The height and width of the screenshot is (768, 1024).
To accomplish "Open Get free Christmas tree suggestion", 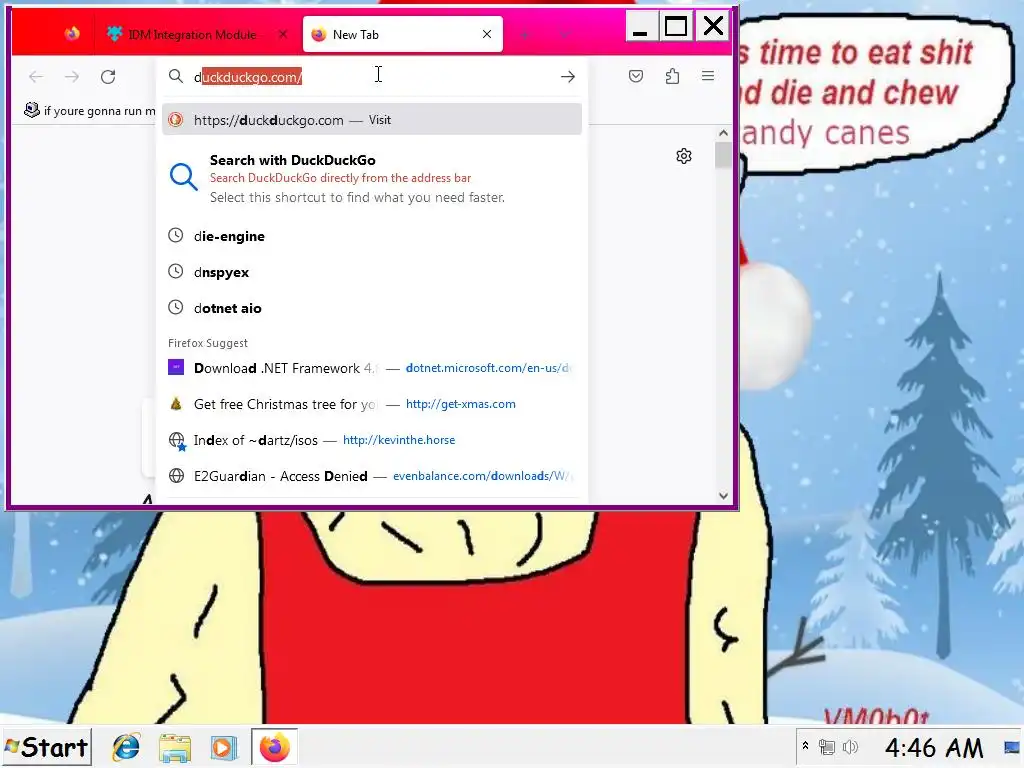I will tap(372, 404).
